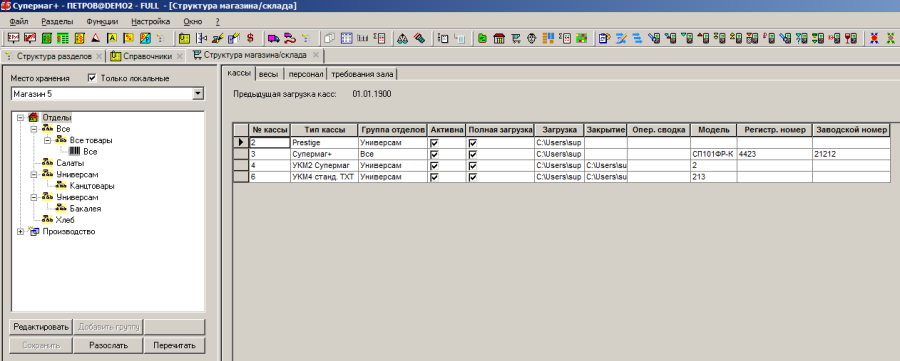This screenshot has width=900, height=361.
Task: Toggle Полная загрузка for Prestige row
Action: coord(473,142)
